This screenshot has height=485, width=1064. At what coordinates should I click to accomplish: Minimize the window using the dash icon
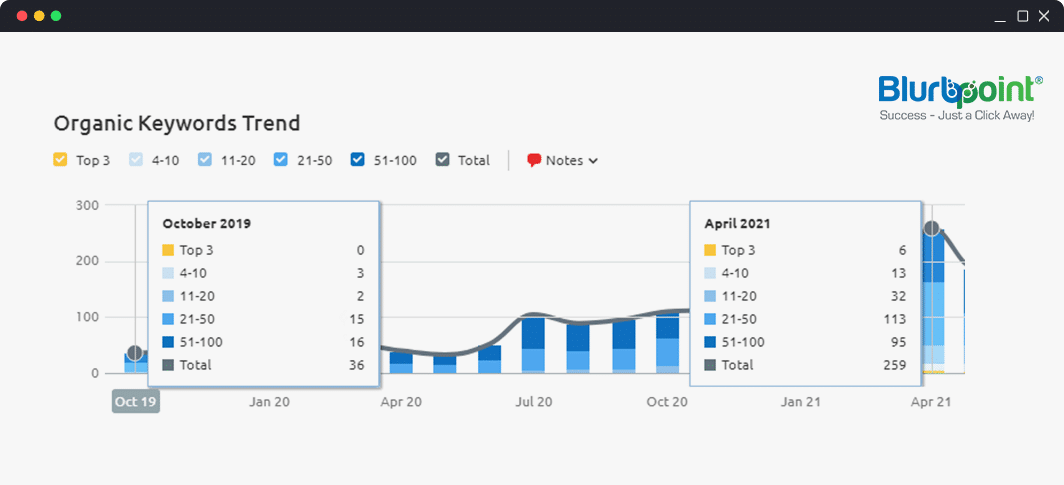(x=1000, y=16)
